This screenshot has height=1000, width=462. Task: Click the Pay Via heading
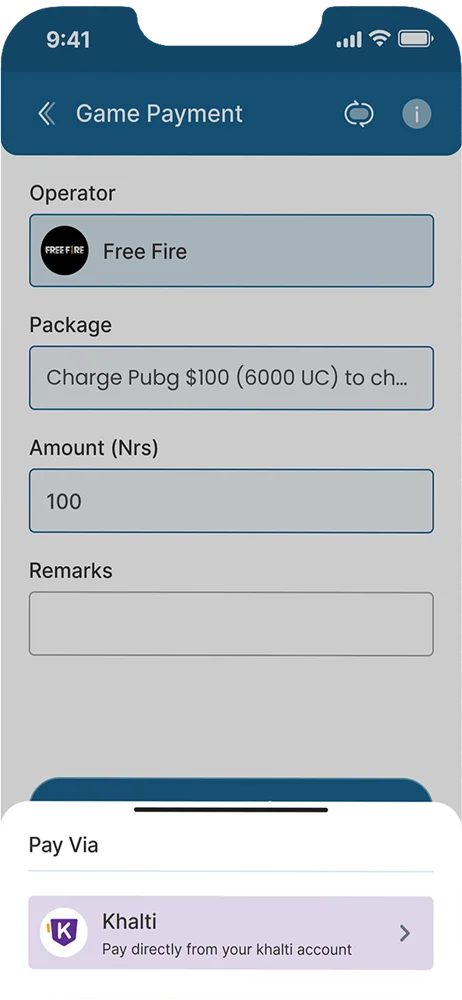pyautogui.click(x=64, y=846)
